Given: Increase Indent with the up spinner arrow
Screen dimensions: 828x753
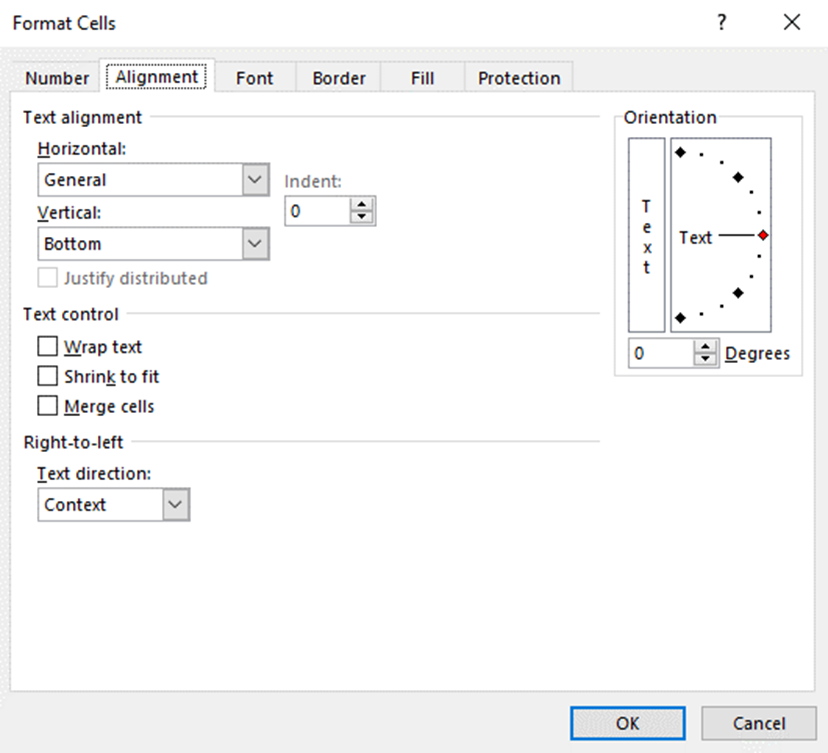Looking at the screenshot, I should tap(361, 205).
